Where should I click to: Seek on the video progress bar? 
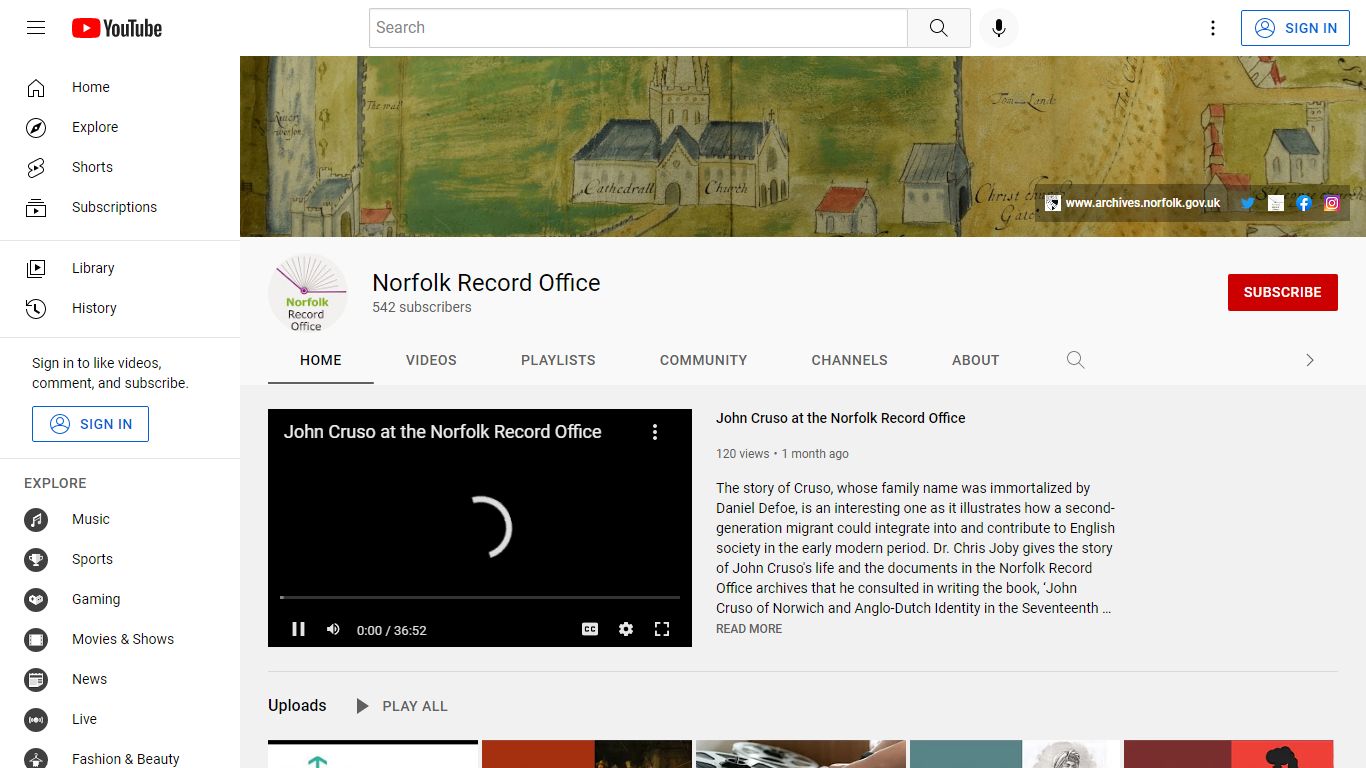[480, 597]
